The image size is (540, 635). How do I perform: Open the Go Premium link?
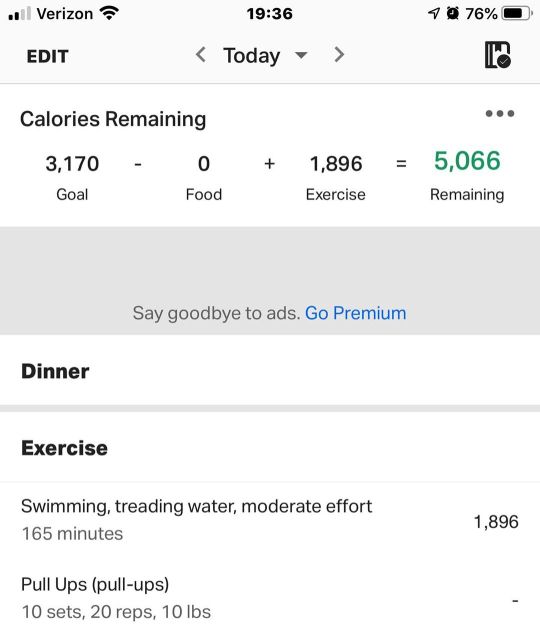[355, 313]
